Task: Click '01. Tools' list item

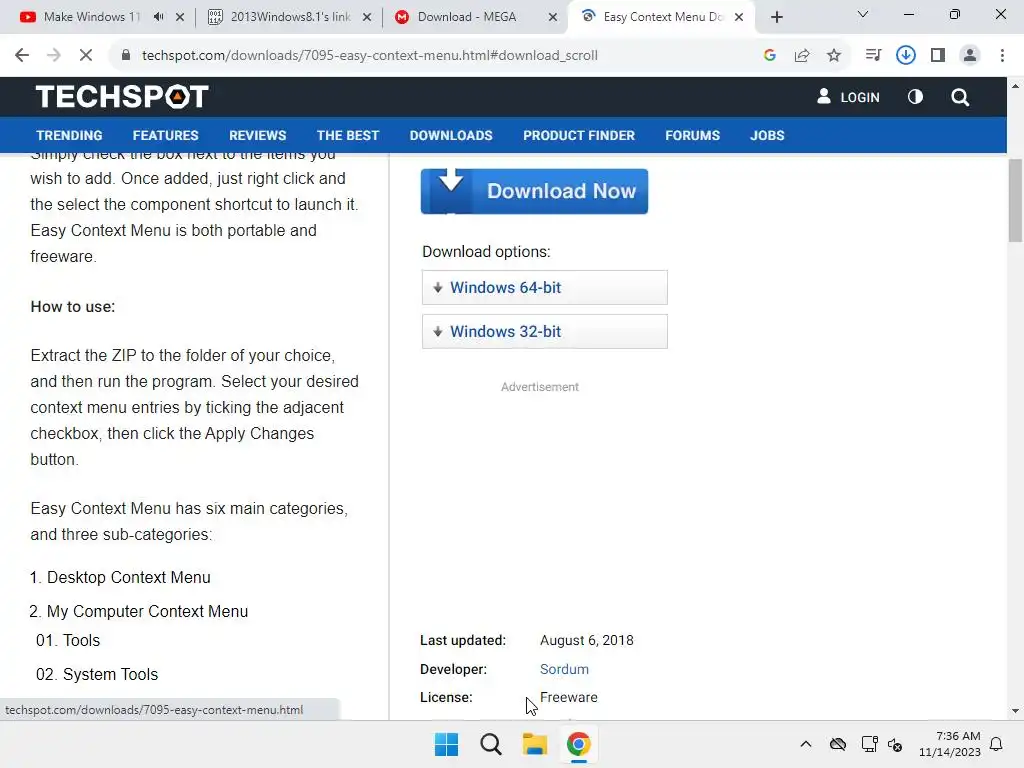Action: pos(68,640)
